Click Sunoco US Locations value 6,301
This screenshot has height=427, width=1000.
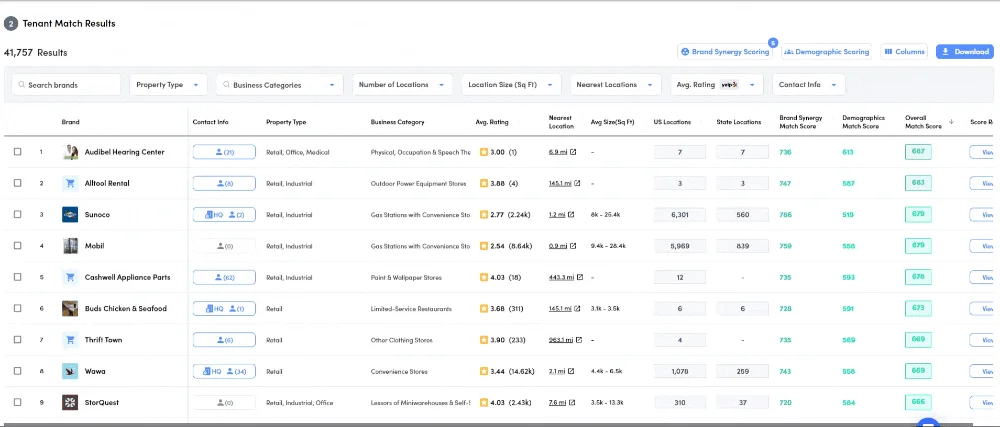tap(680, 215)
